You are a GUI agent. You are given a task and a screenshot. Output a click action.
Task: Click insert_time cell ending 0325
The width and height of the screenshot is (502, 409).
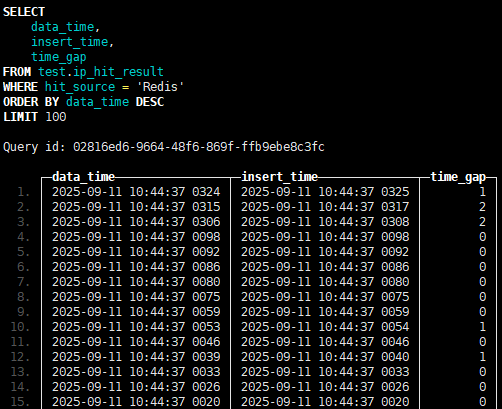[x=325, y=192]
